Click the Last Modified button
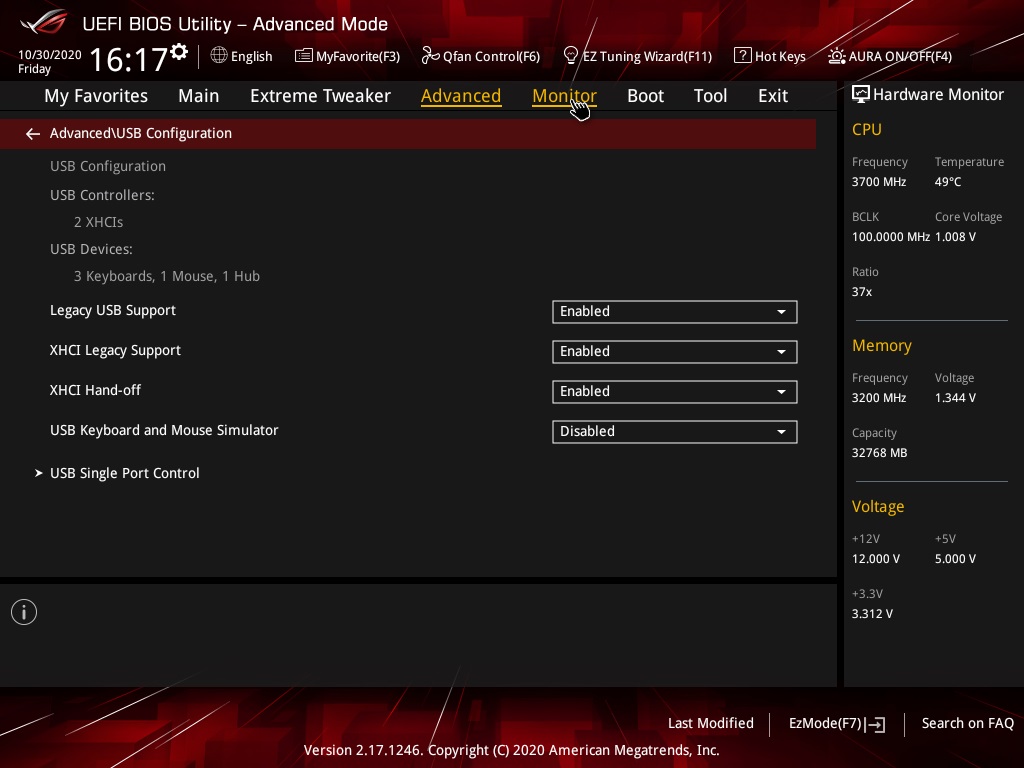Viewport: 1024px width, 768px height. (x=710, y=723)
